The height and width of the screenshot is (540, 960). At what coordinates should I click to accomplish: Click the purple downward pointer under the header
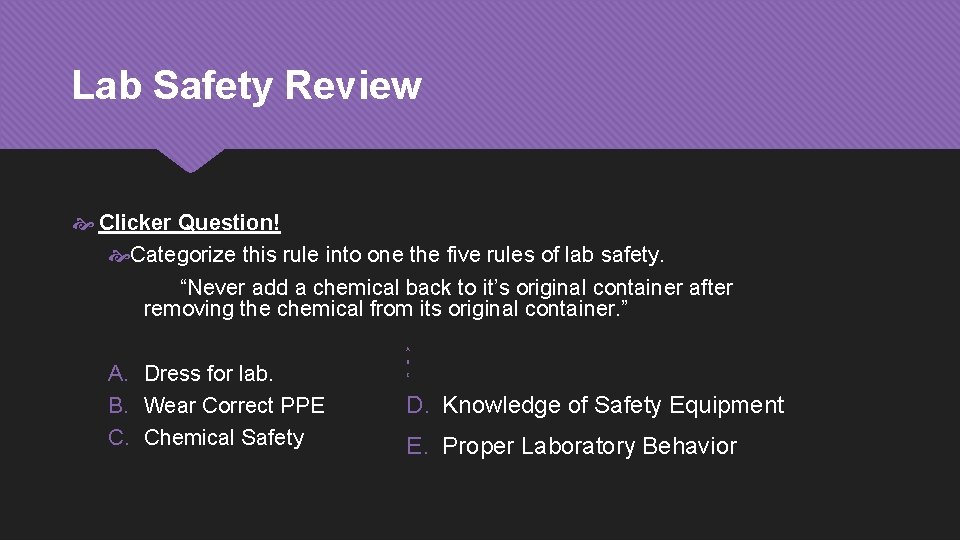(x=190, y=160)
